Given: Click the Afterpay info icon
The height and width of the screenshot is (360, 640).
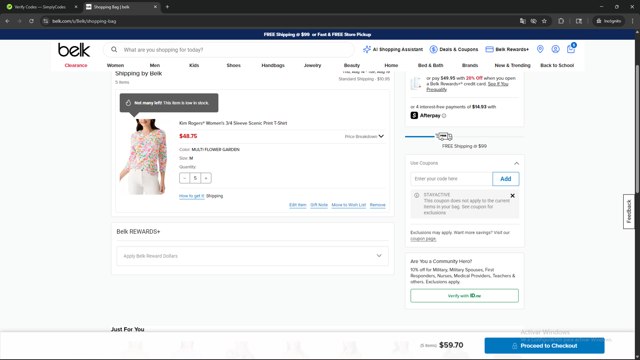Looking at the screenshot, I should pyautogui.click(x=444, y=116).
